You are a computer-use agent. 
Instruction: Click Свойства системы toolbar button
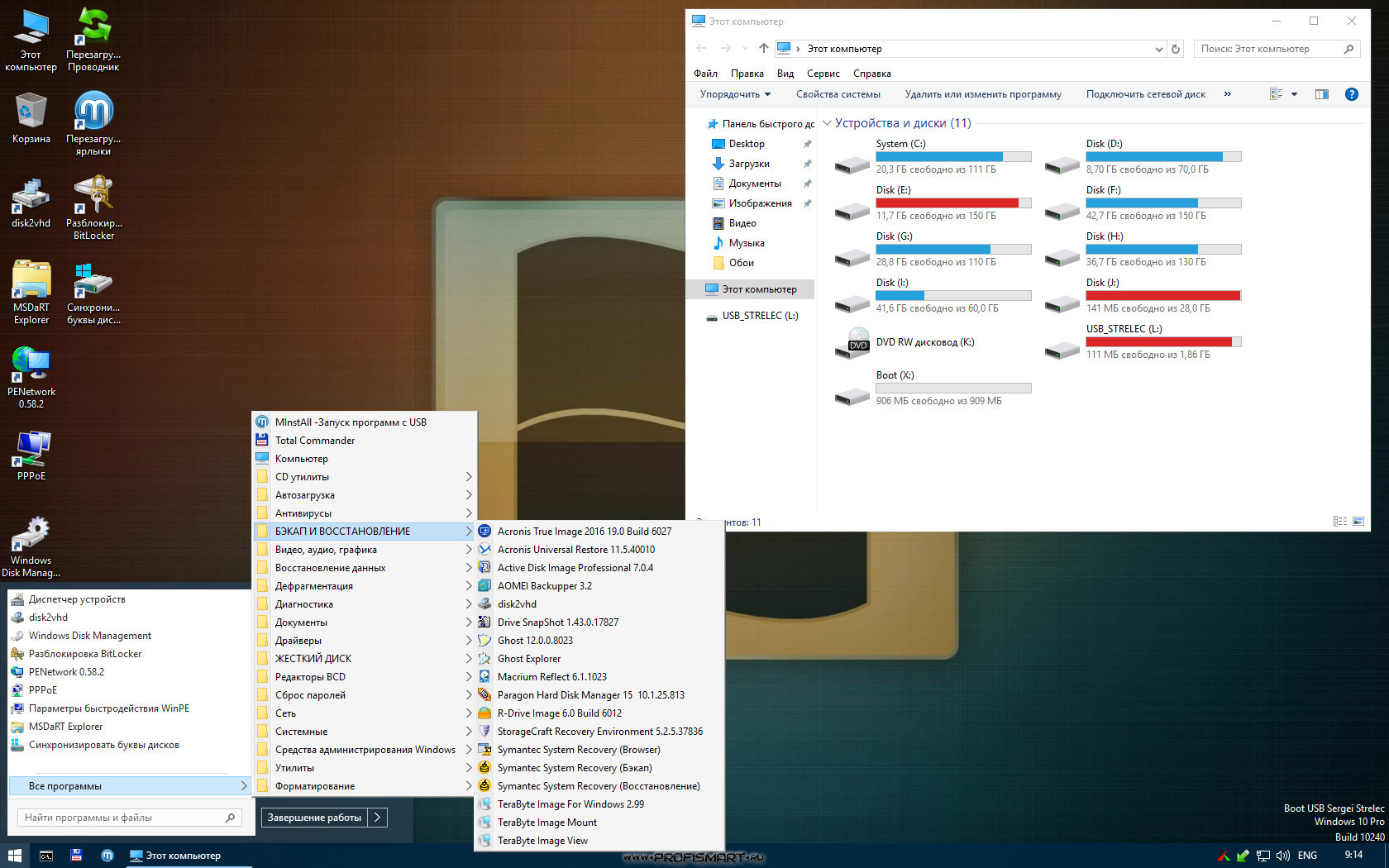pyautogui.click(x=838, y=94)
